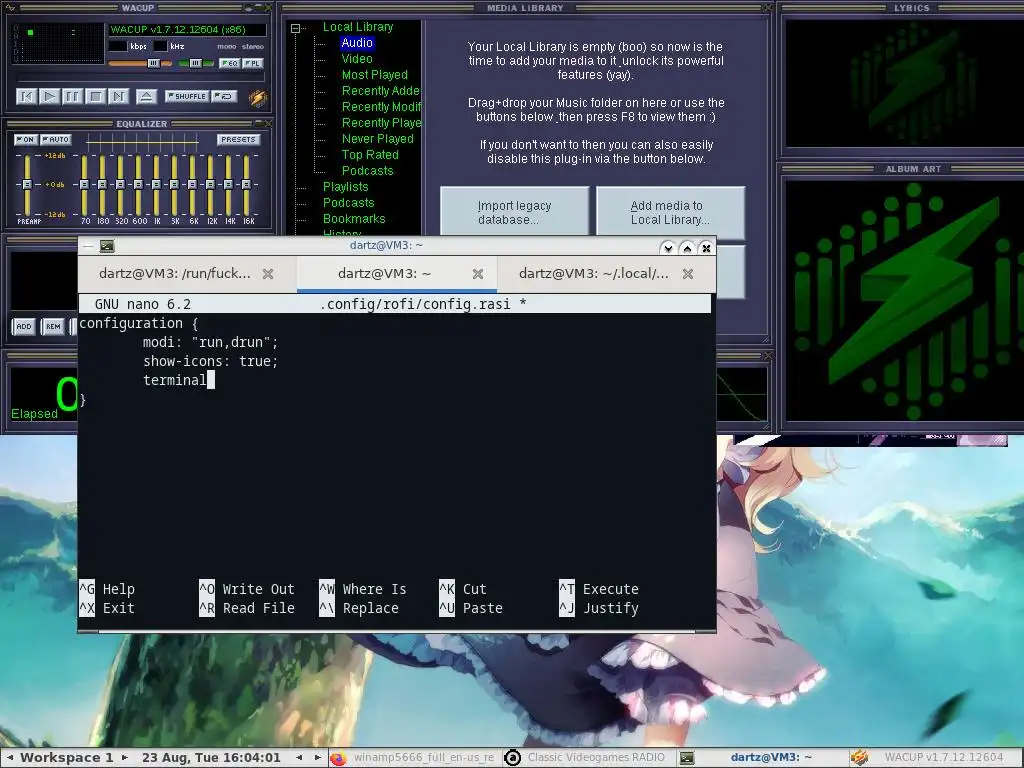Screen dimensions: 1024x768
Task: Click the playlist REM button
Action: coord(53,327)
